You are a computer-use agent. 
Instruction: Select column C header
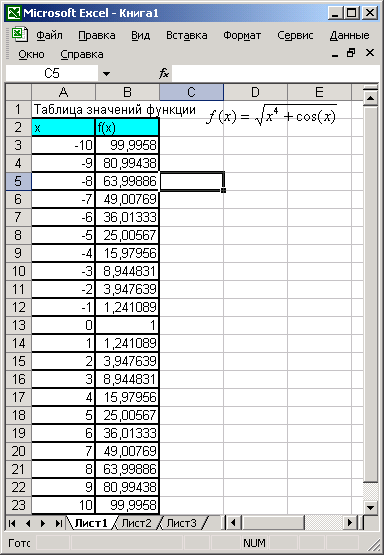[191, 92]
